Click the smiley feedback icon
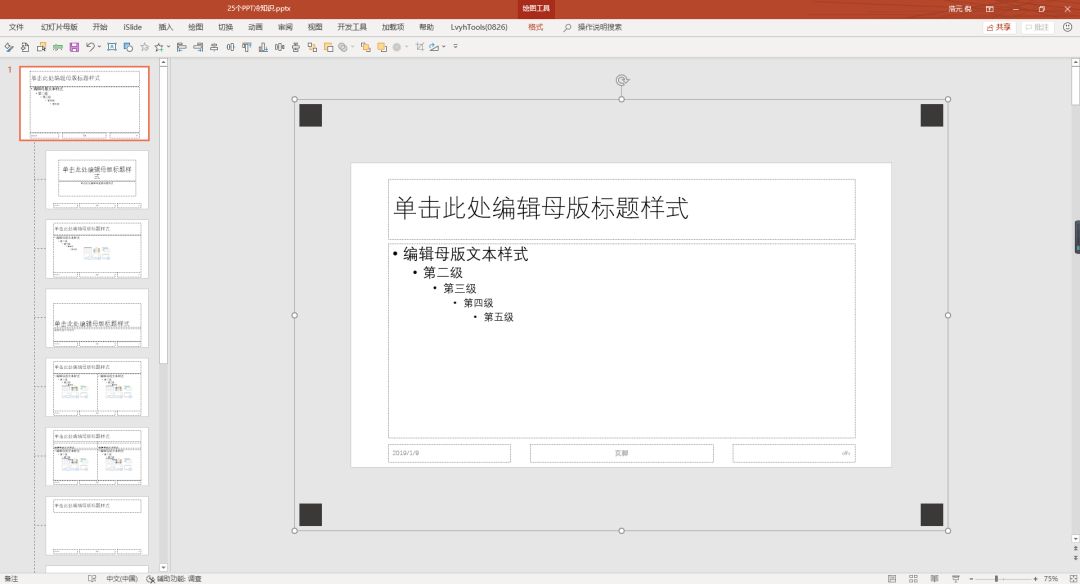Viewport: 1080px width, 584px height. click(x=1068, y=27)
